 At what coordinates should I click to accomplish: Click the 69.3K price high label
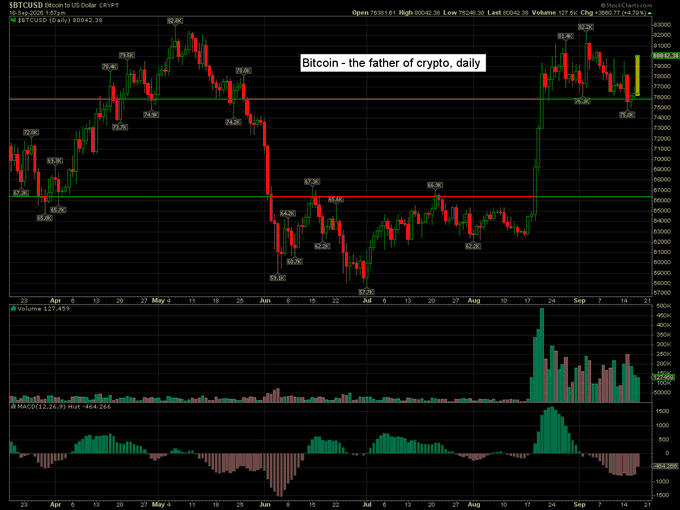pos(55,160)
